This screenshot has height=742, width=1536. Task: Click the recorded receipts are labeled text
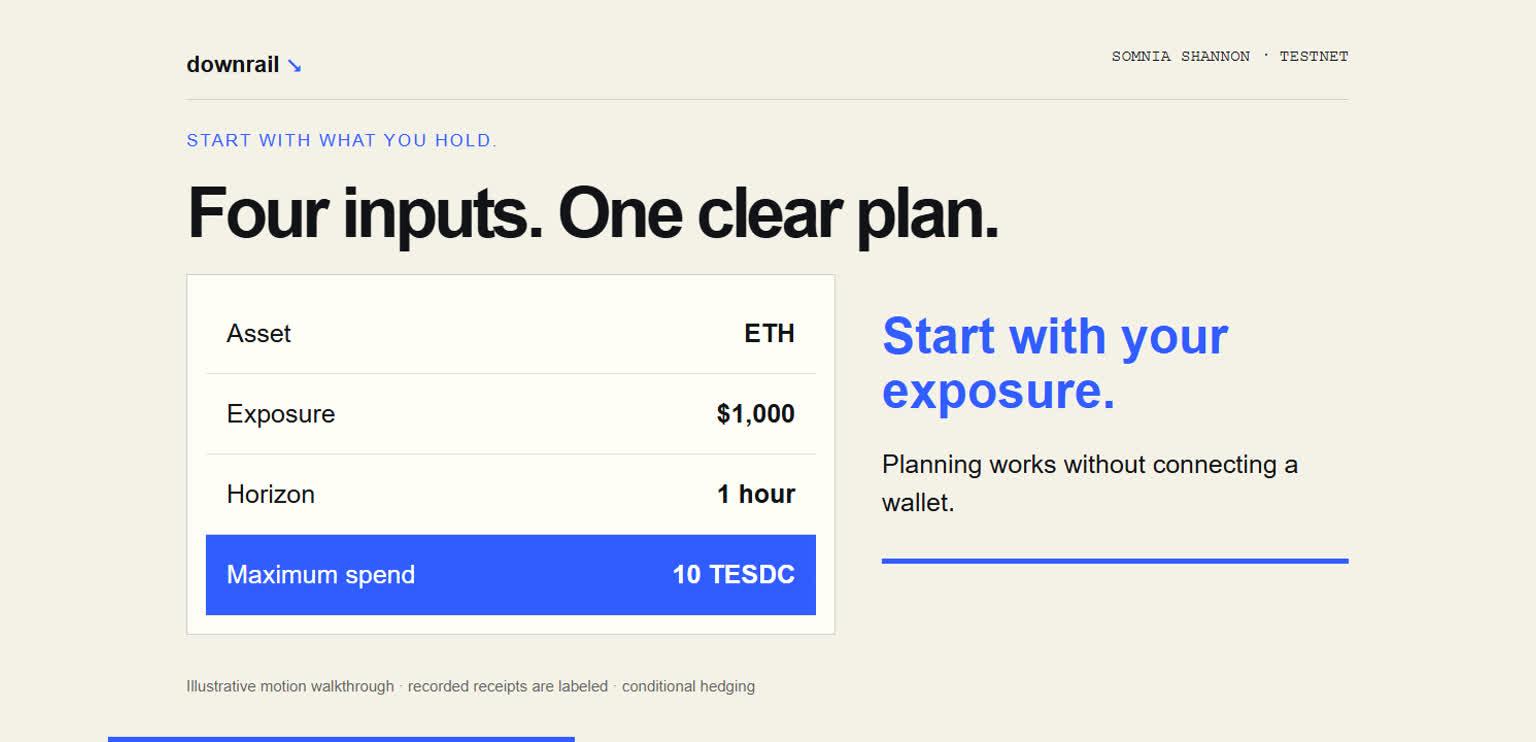(x=508, y=686)
